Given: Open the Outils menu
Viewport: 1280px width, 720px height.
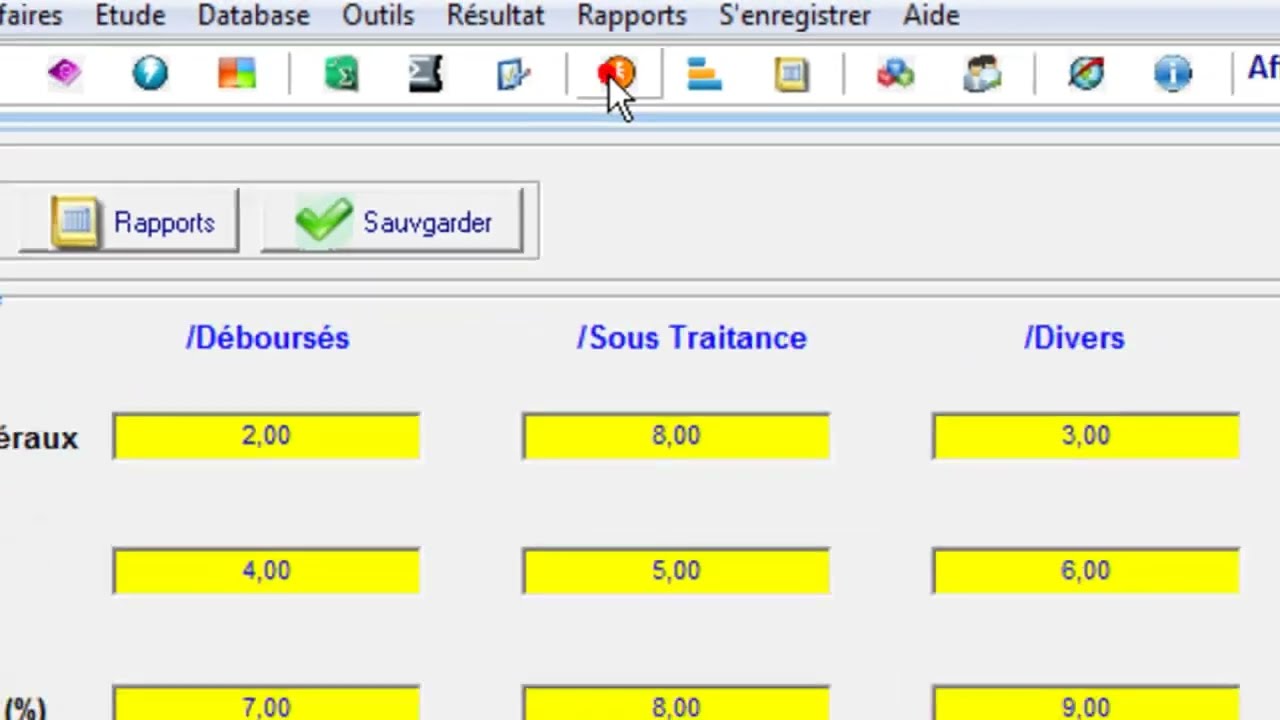Looking at the screenshot, I should tap(378, 15).
